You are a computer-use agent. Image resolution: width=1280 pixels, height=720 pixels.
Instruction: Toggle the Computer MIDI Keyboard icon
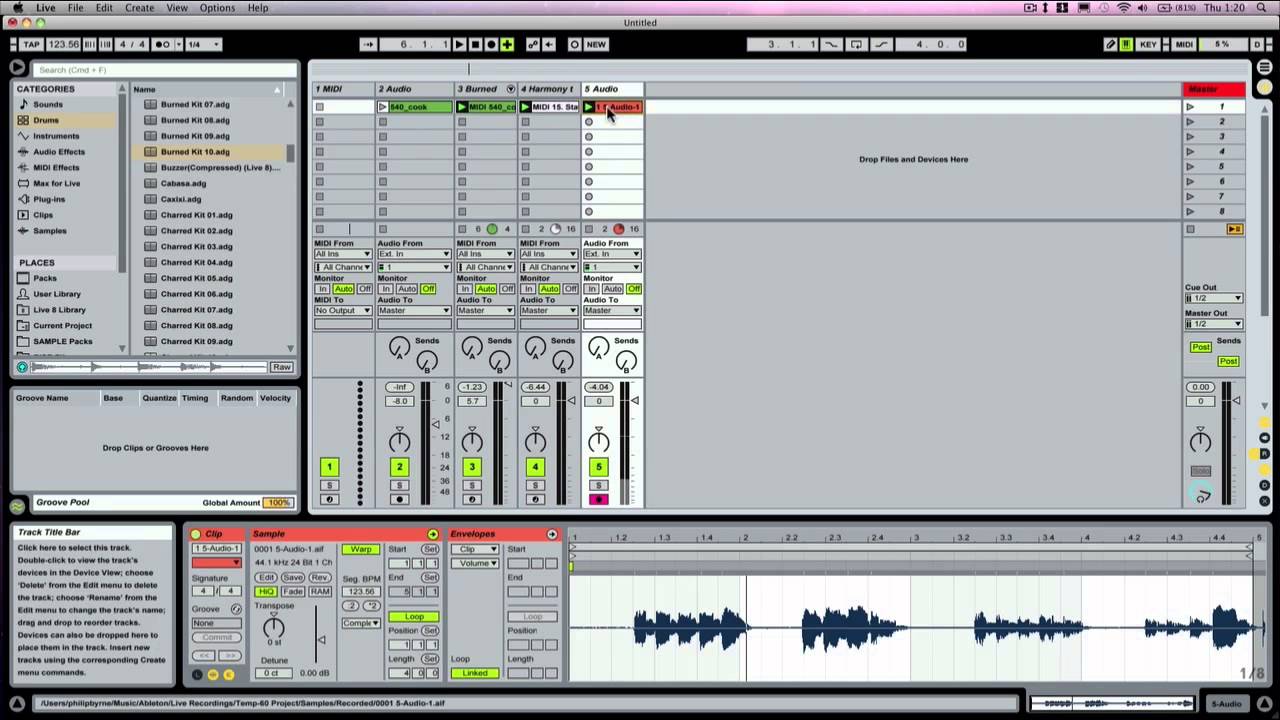[1126, 44]
